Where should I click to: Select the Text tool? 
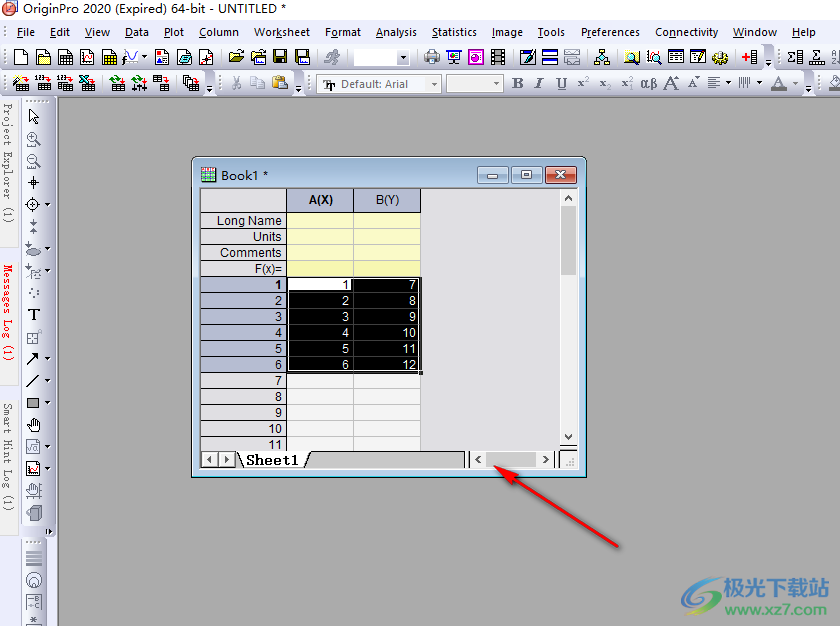[34, 314]
